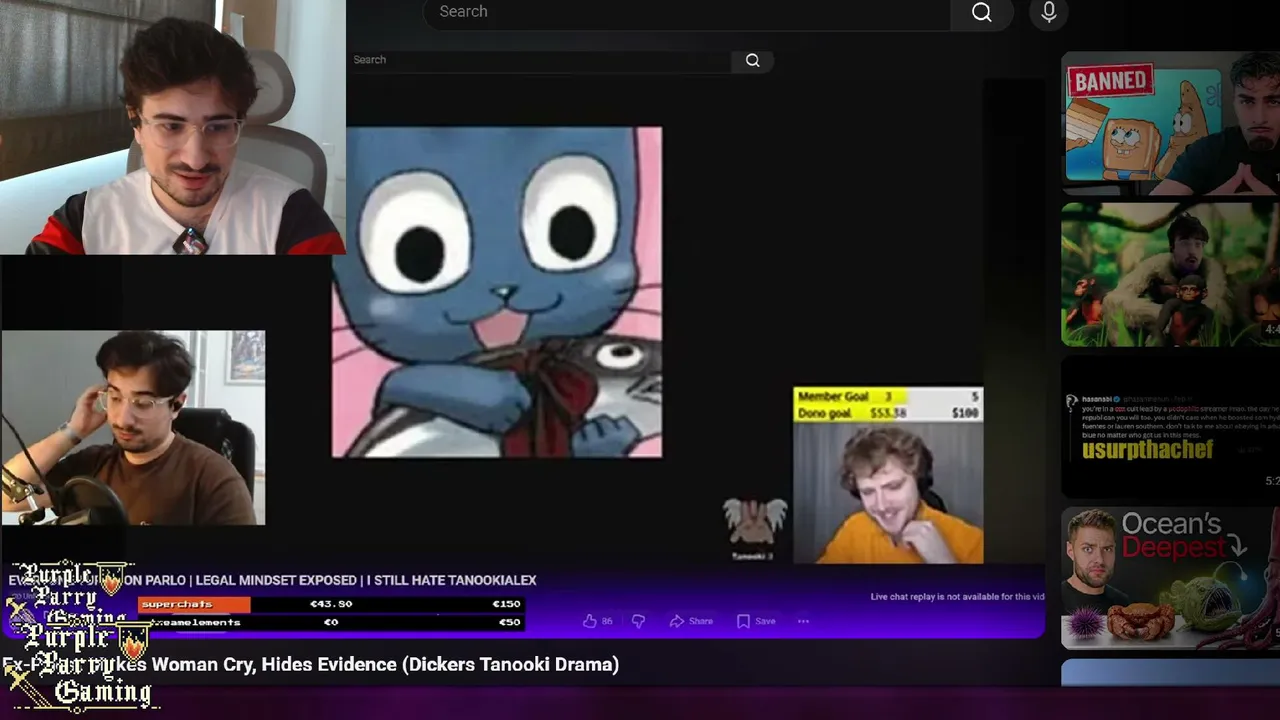
Task: Click the blue cat image in the video
Action: click(497, 292)
